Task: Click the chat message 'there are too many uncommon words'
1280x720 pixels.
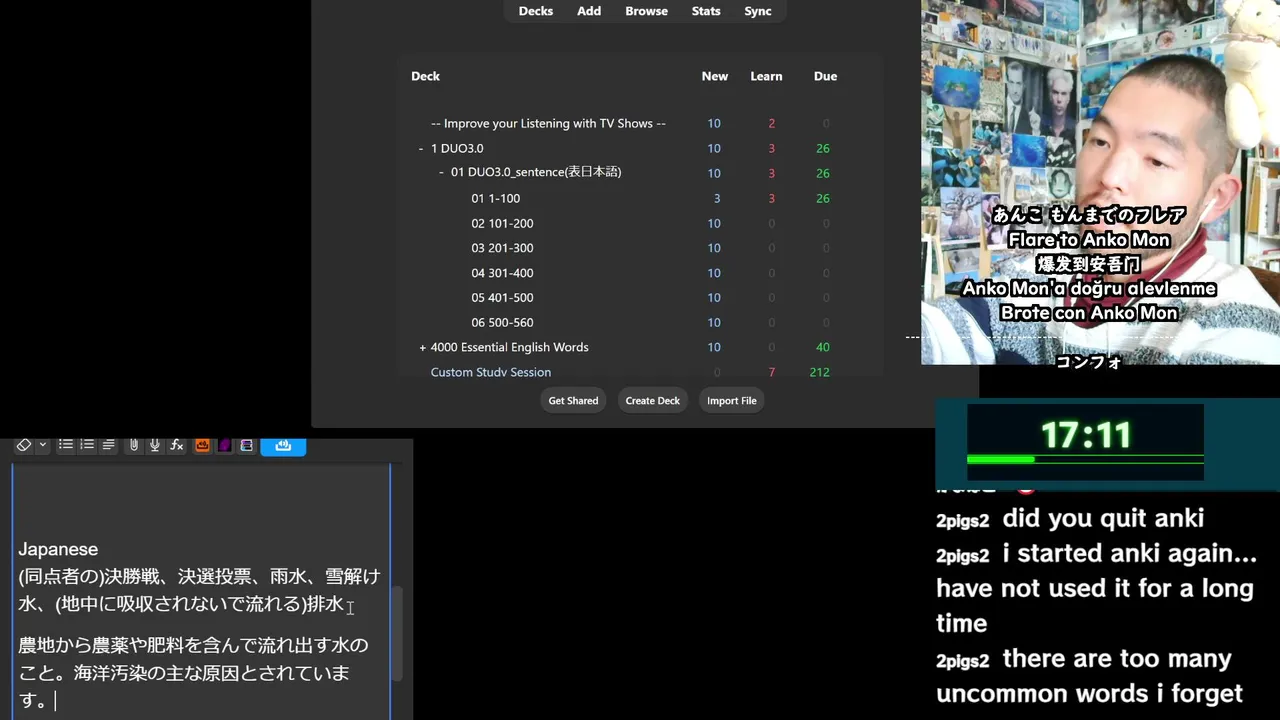Action: coord(1090,676)
